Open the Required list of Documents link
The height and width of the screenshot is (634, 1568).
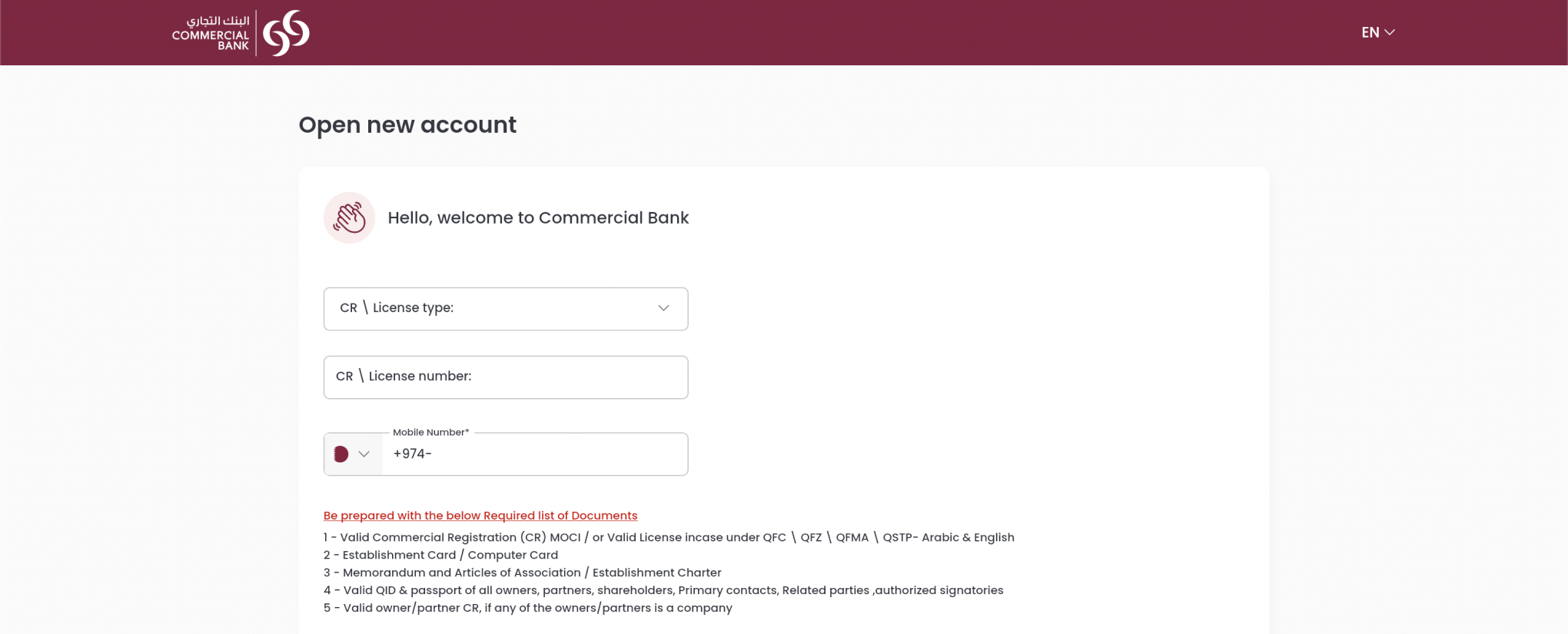pos(480,515)
